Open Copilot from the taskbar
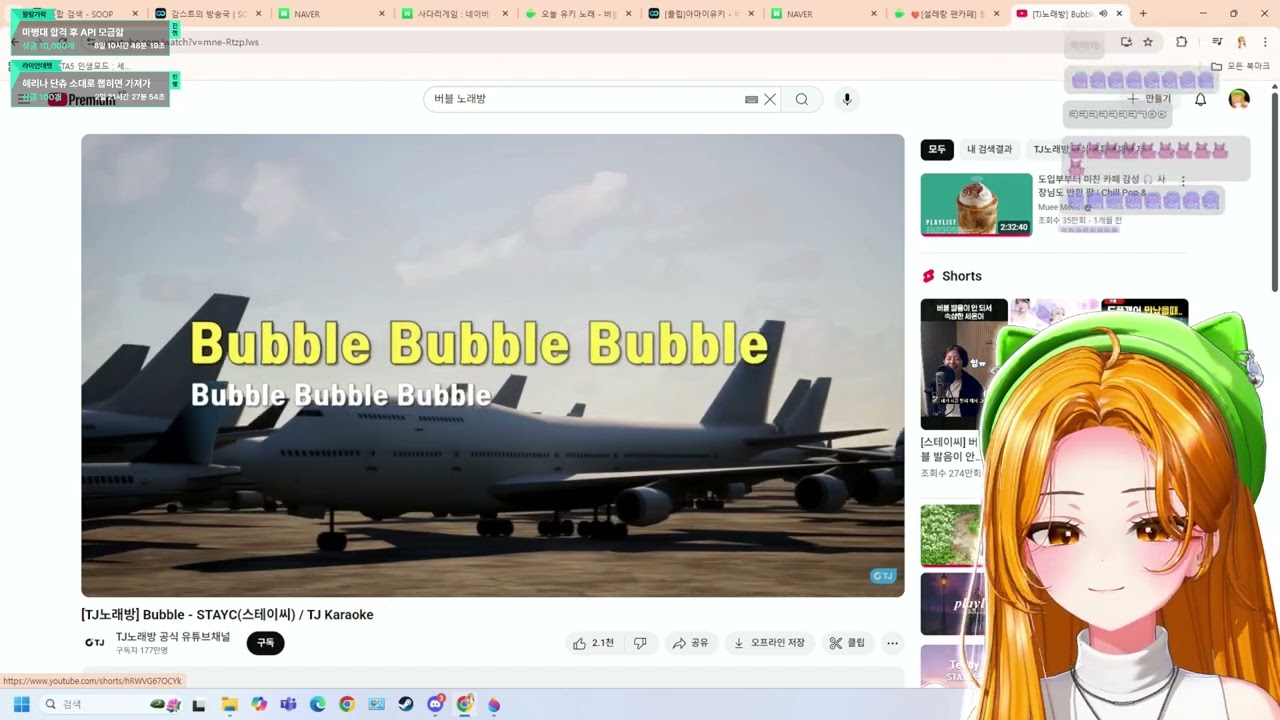Image resolution: width=1280 pixels, height=720 pixels. tap(259, 704)
